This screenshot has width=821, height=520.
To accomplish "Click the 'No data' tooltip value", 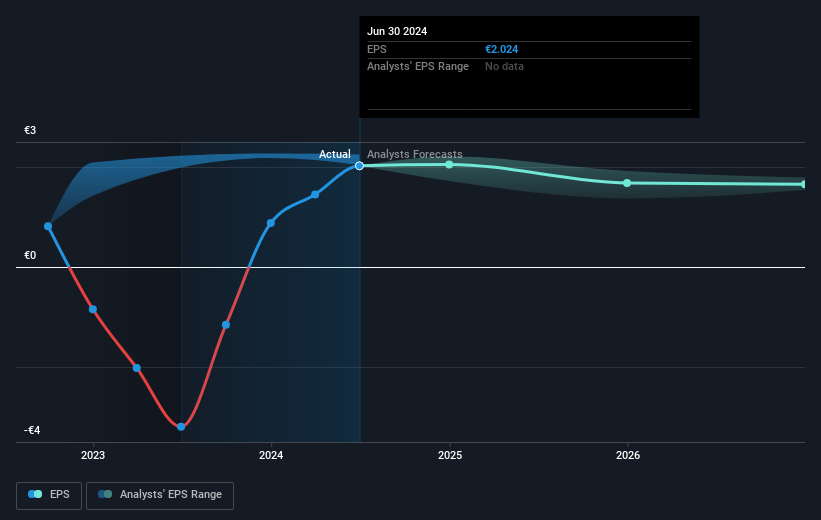I will pos(504,66).
